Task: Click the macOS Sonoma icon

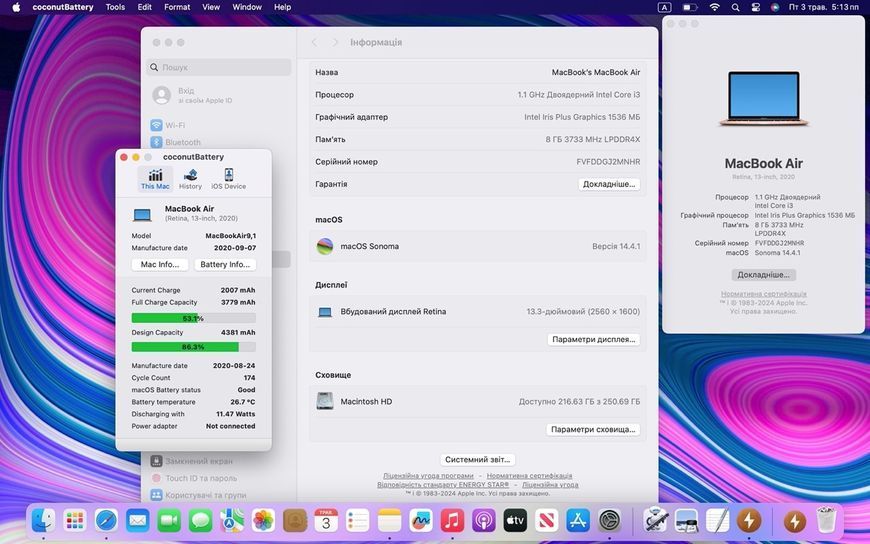Action: click(325, 246)
